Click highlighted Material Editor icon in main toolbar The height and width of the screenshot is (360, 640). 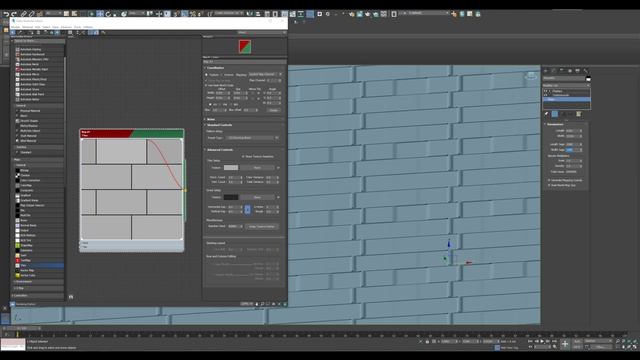click(310, 14)
